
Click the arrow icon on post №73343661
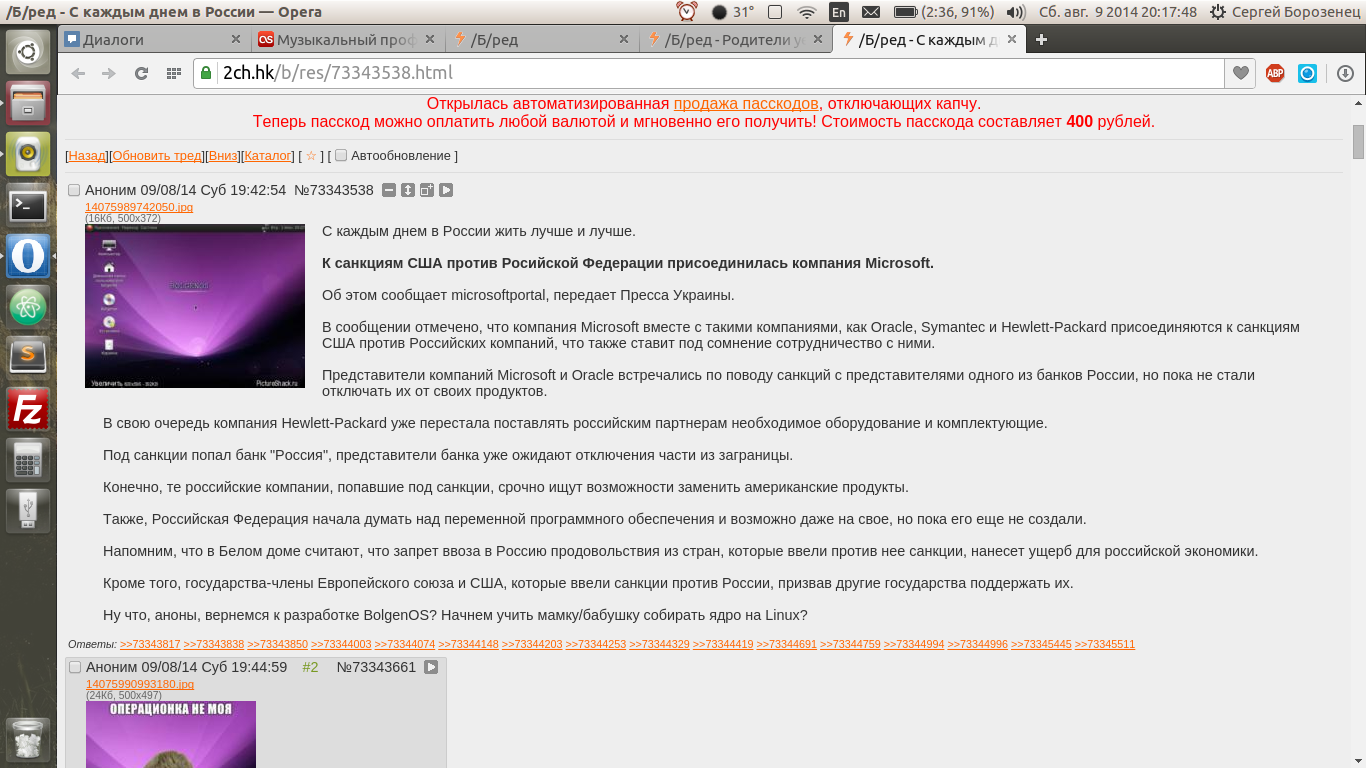pos(431,667)
